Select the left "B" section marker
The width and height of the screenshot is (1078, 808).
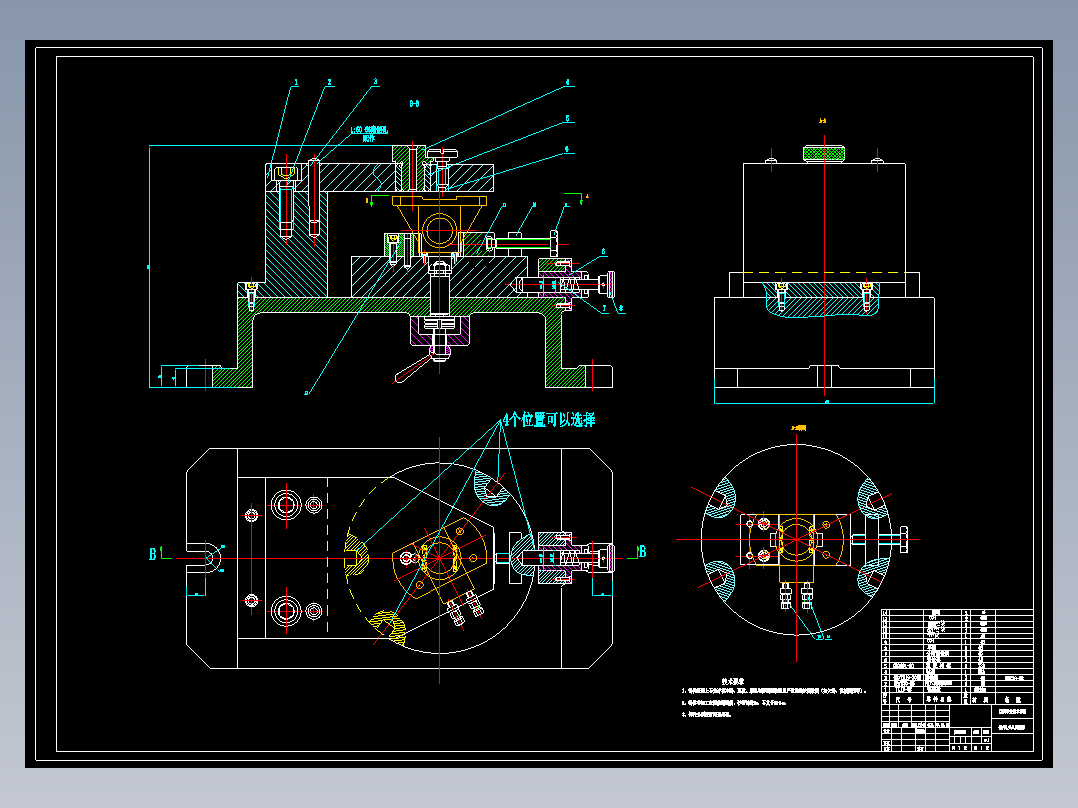(153, 554)
